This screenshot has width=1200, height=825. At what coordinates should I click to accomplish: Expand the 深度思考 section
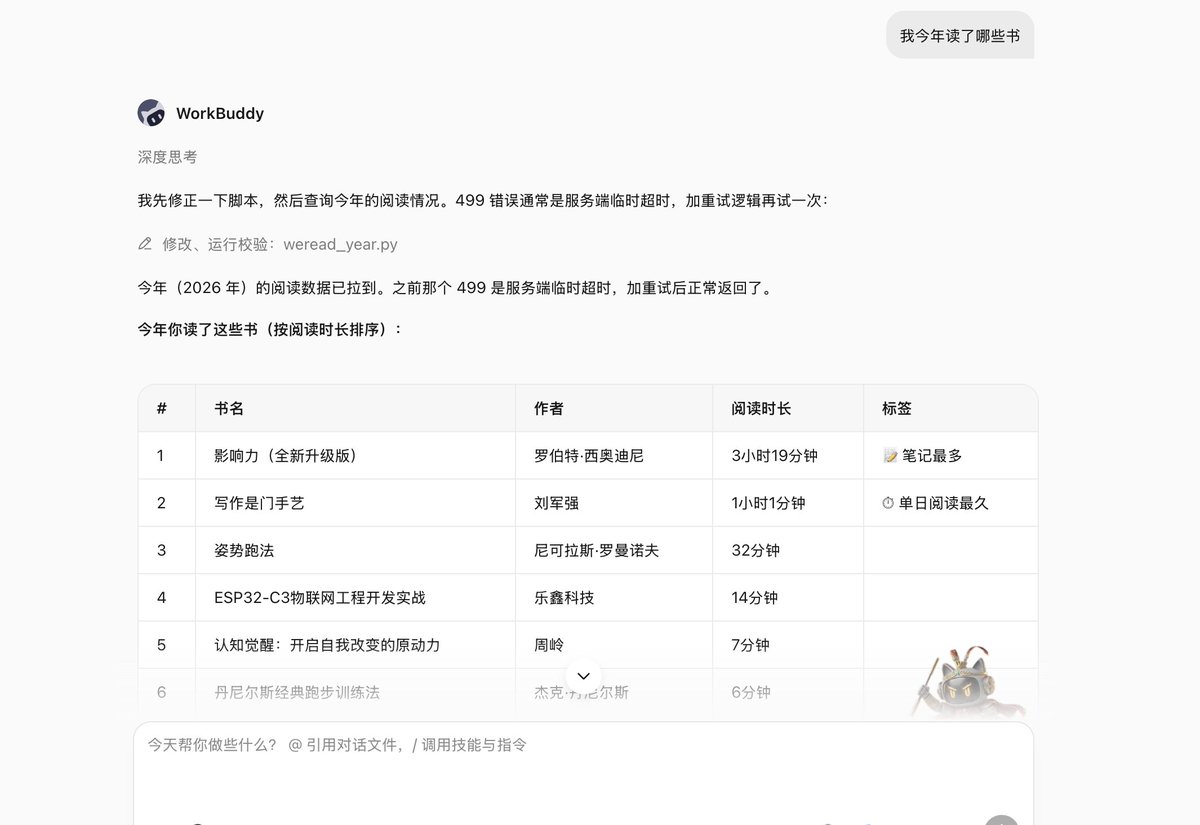pyautogui.click(x=167, y=157)
